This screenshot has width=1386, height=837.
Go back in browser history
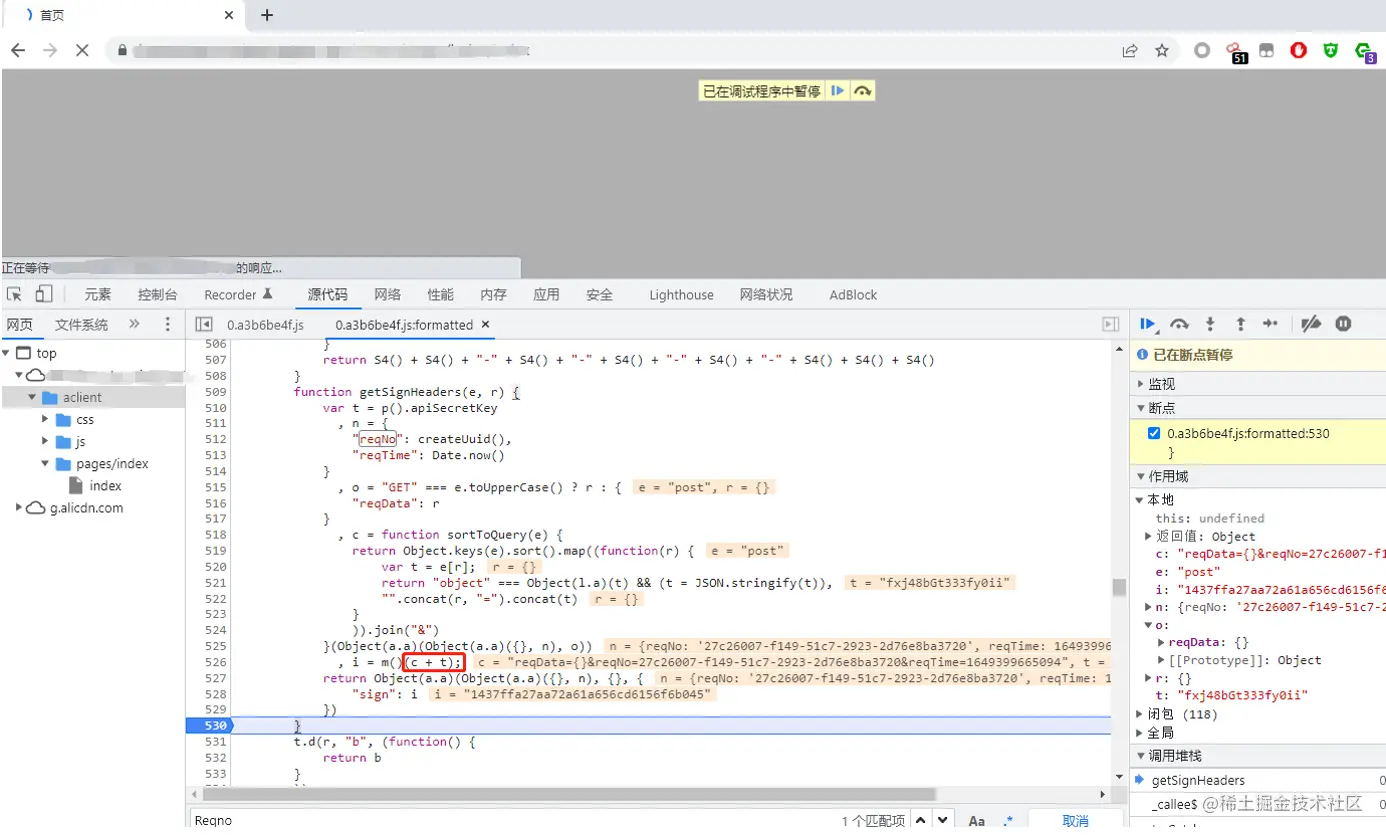(x=19, y=50)
